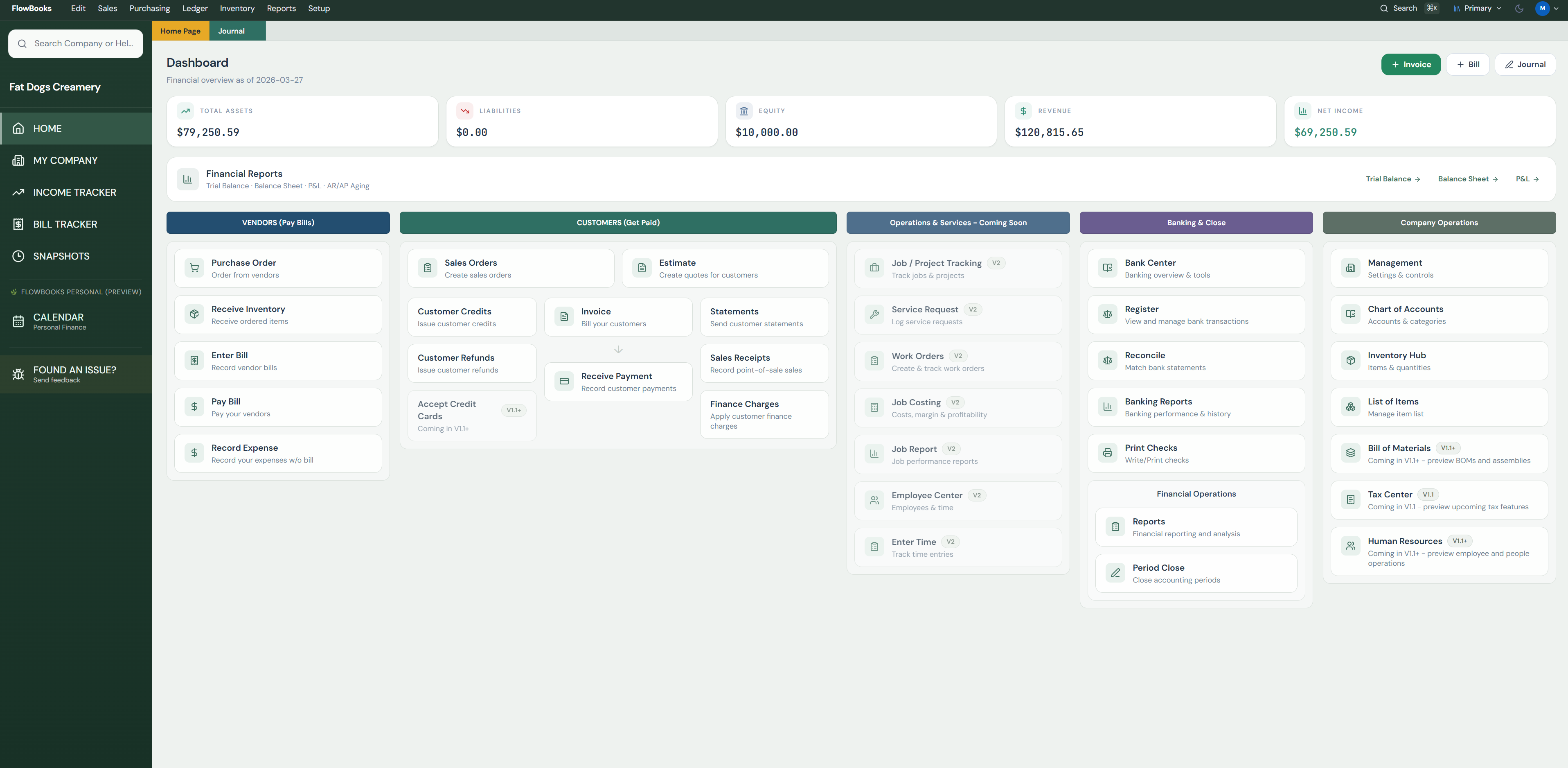Open Reconcile to match bank statements
Image resolution: width=1568 pixels, height=768 pixels.
coord(1196,361)
